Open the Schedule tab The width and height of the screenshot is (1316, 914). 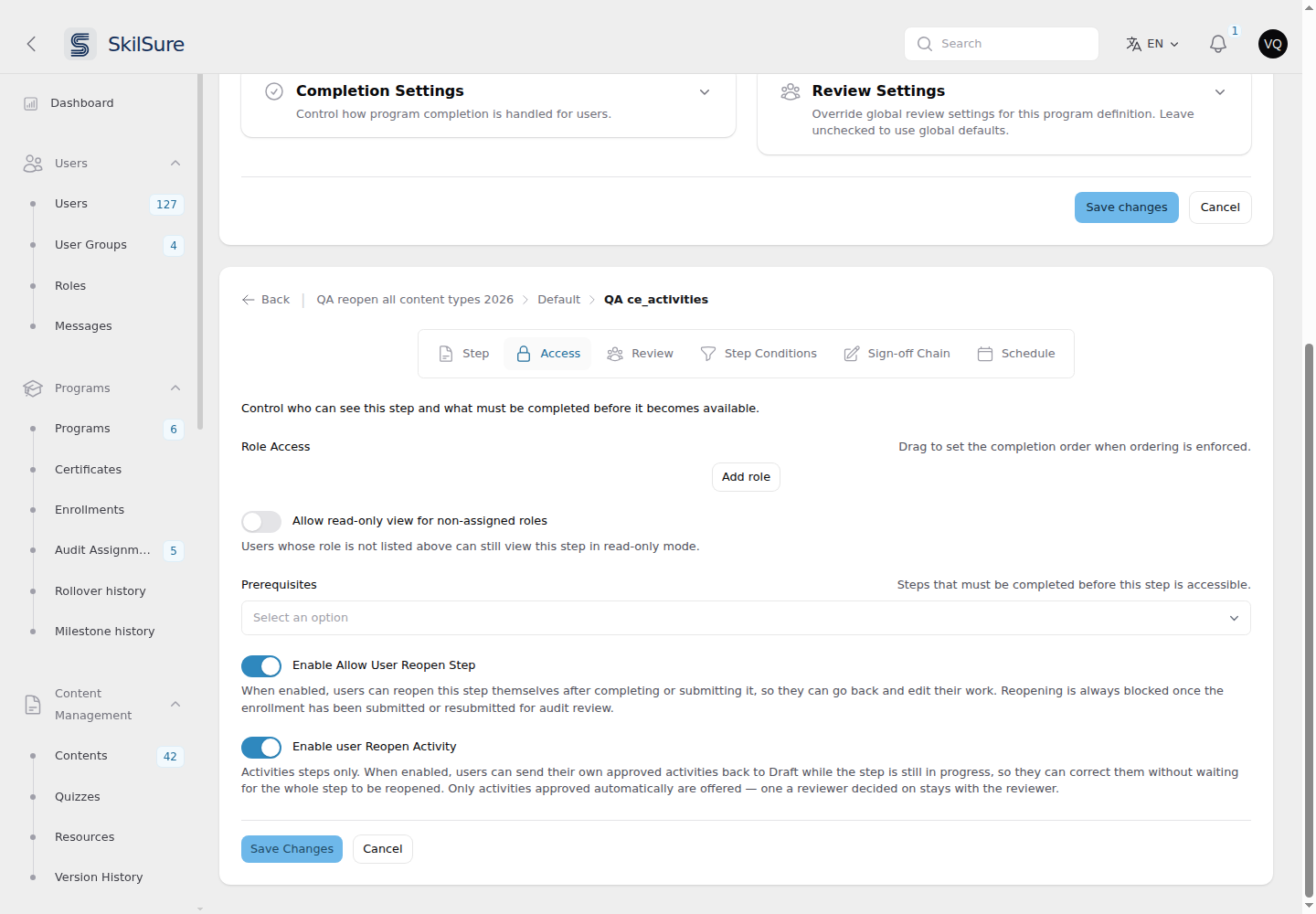[x=1015, y=354]
